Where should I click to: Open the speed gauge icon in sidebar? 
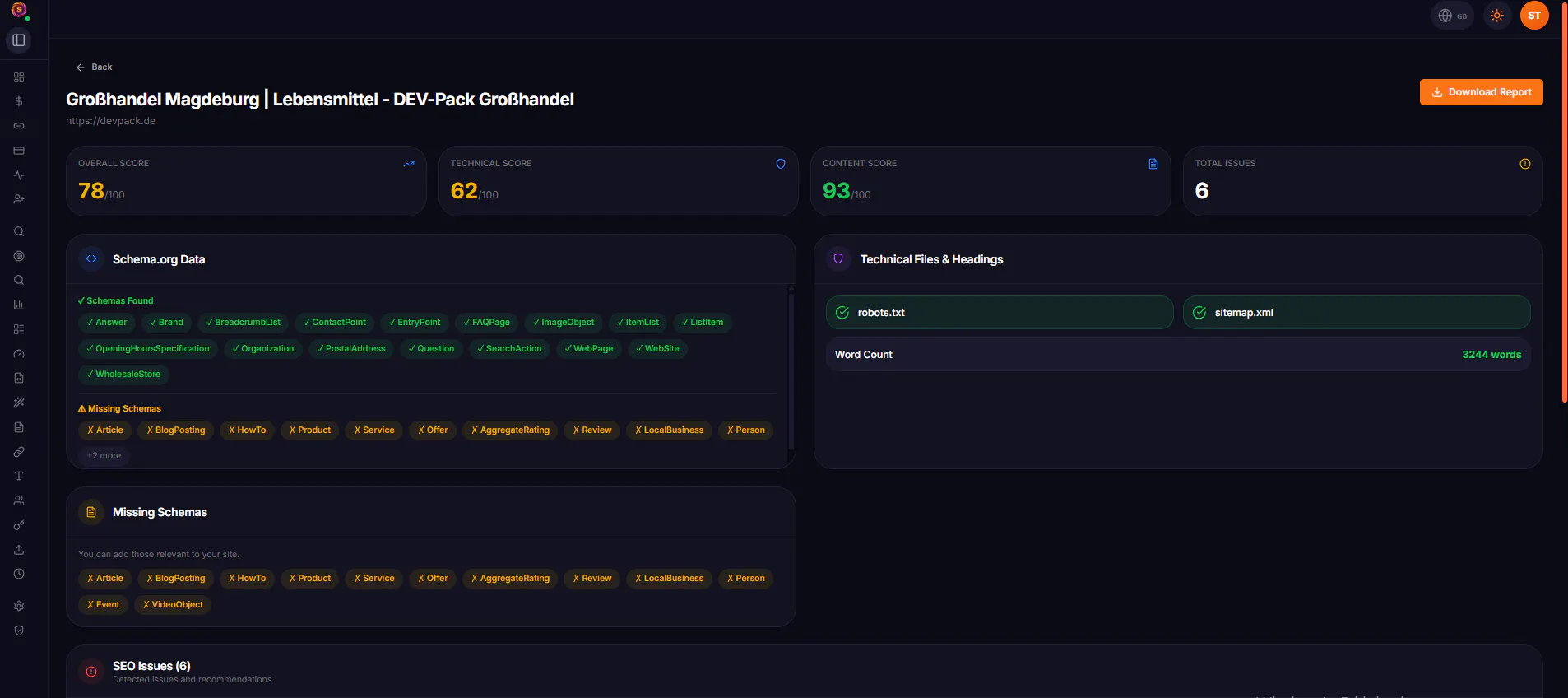click(x=19, y=354)
